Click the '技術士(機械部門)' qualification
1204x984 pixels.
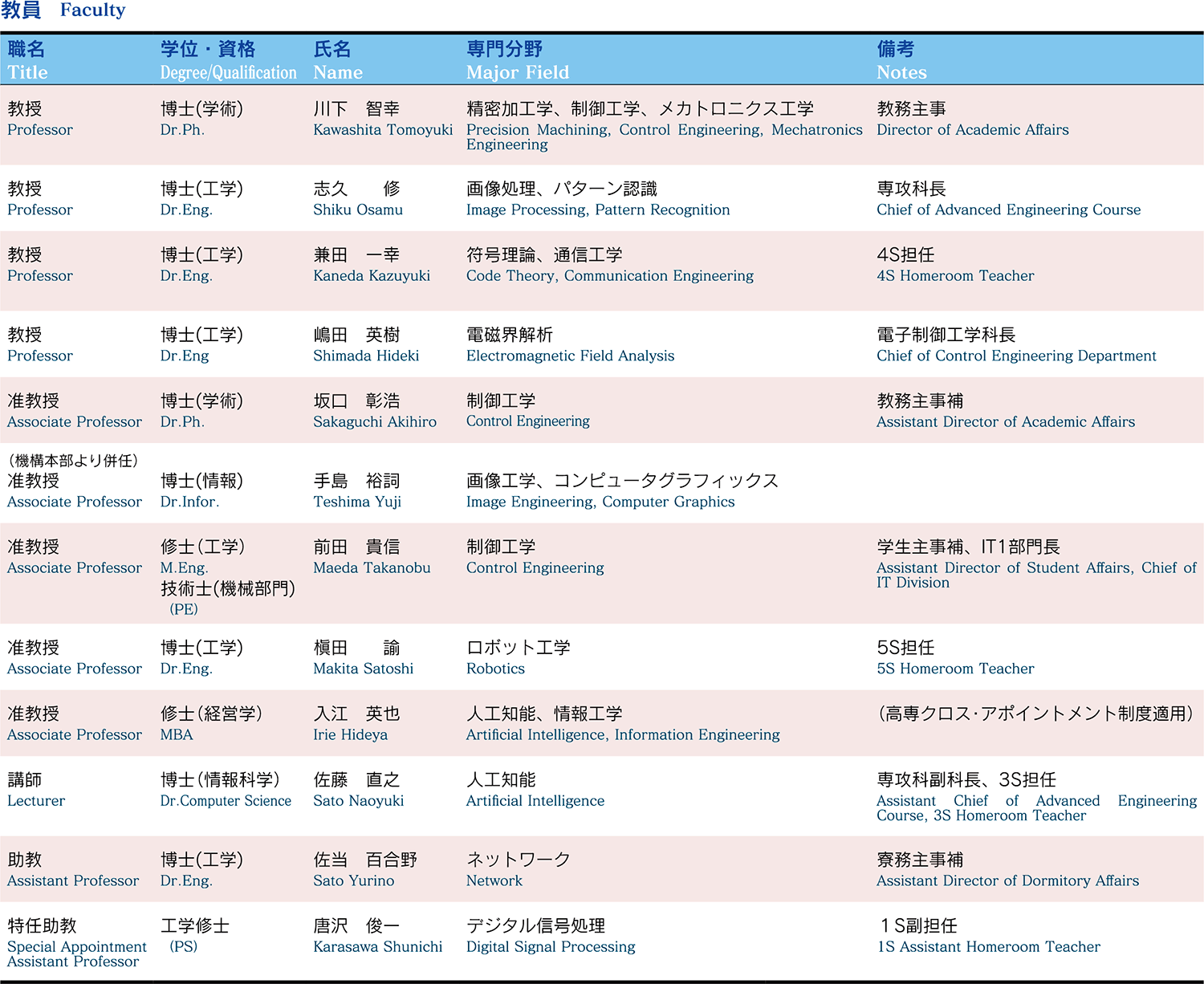(228, 589)
